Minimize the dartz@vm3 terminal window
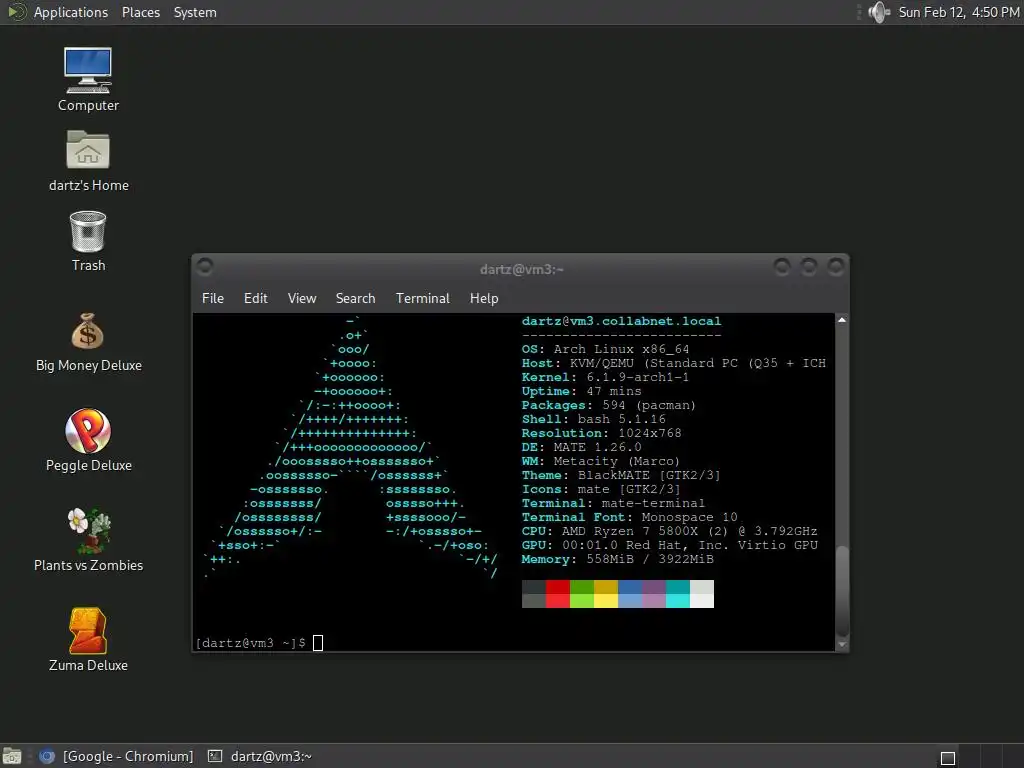Screen dimensions: 1024x768 (782, 266)
